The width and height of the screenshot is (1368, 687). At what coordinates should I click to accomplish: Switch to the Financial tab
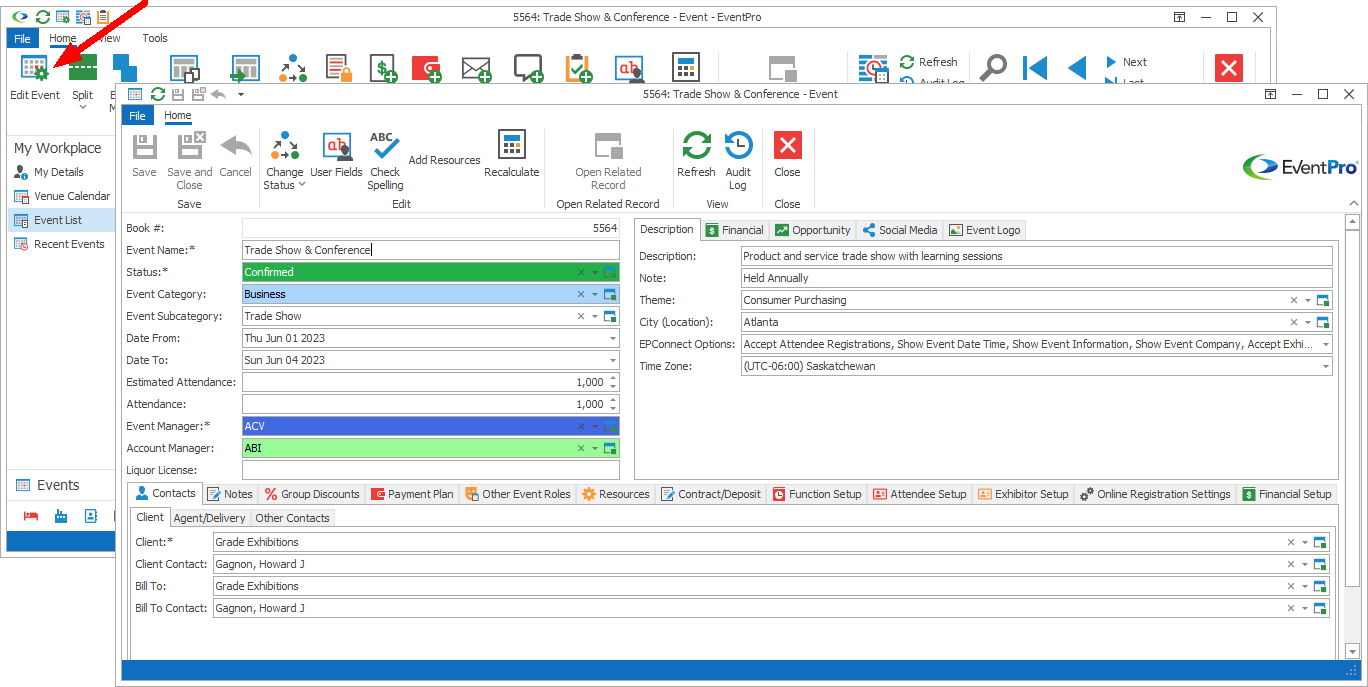click(734, 230)
